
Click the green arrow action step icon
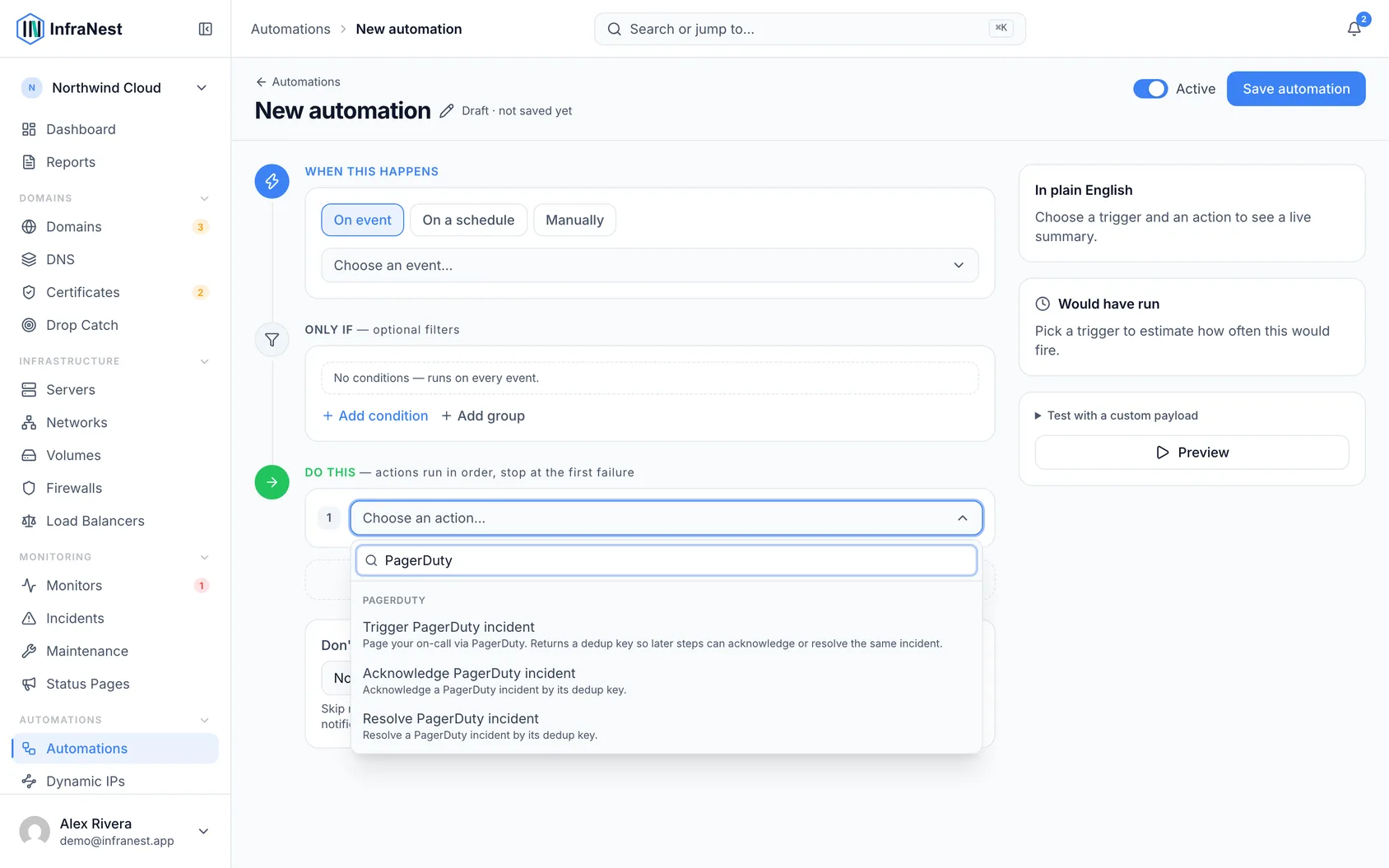[272, 482]
